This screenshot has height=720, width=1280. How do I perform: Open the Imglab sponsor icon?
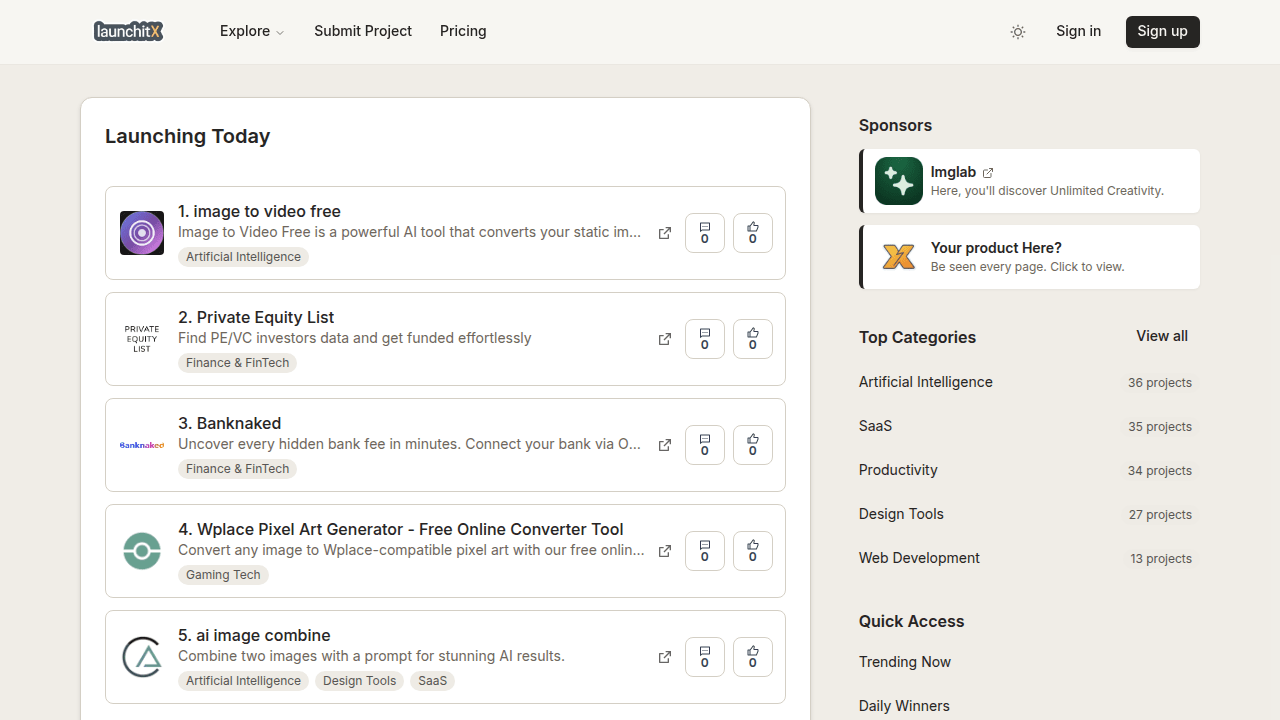(899, 181)
